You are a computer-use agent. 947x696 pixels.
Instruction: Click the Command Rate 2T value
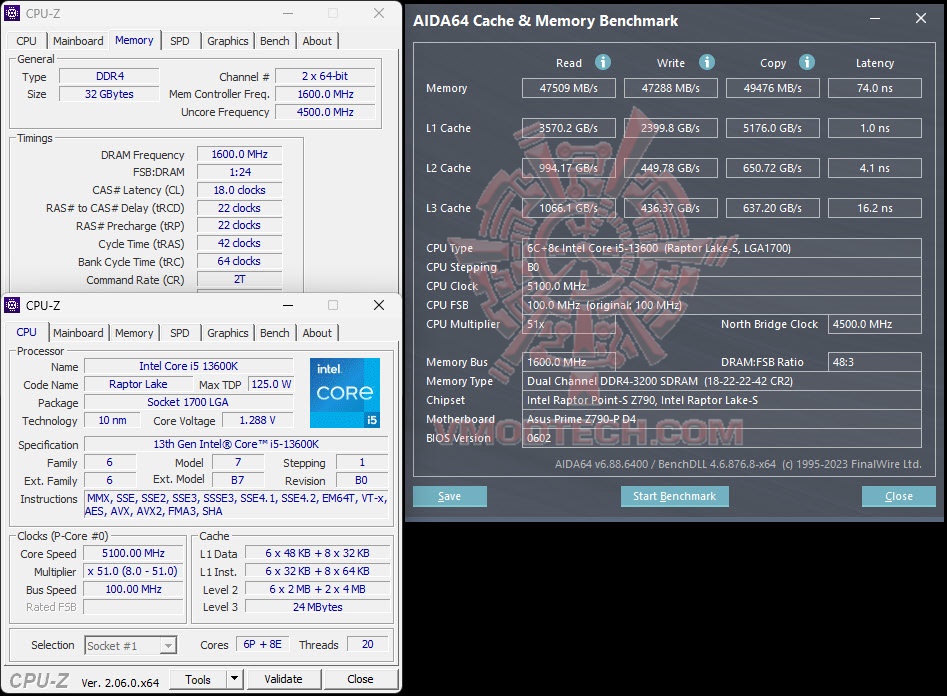click(x=239, y=279)
